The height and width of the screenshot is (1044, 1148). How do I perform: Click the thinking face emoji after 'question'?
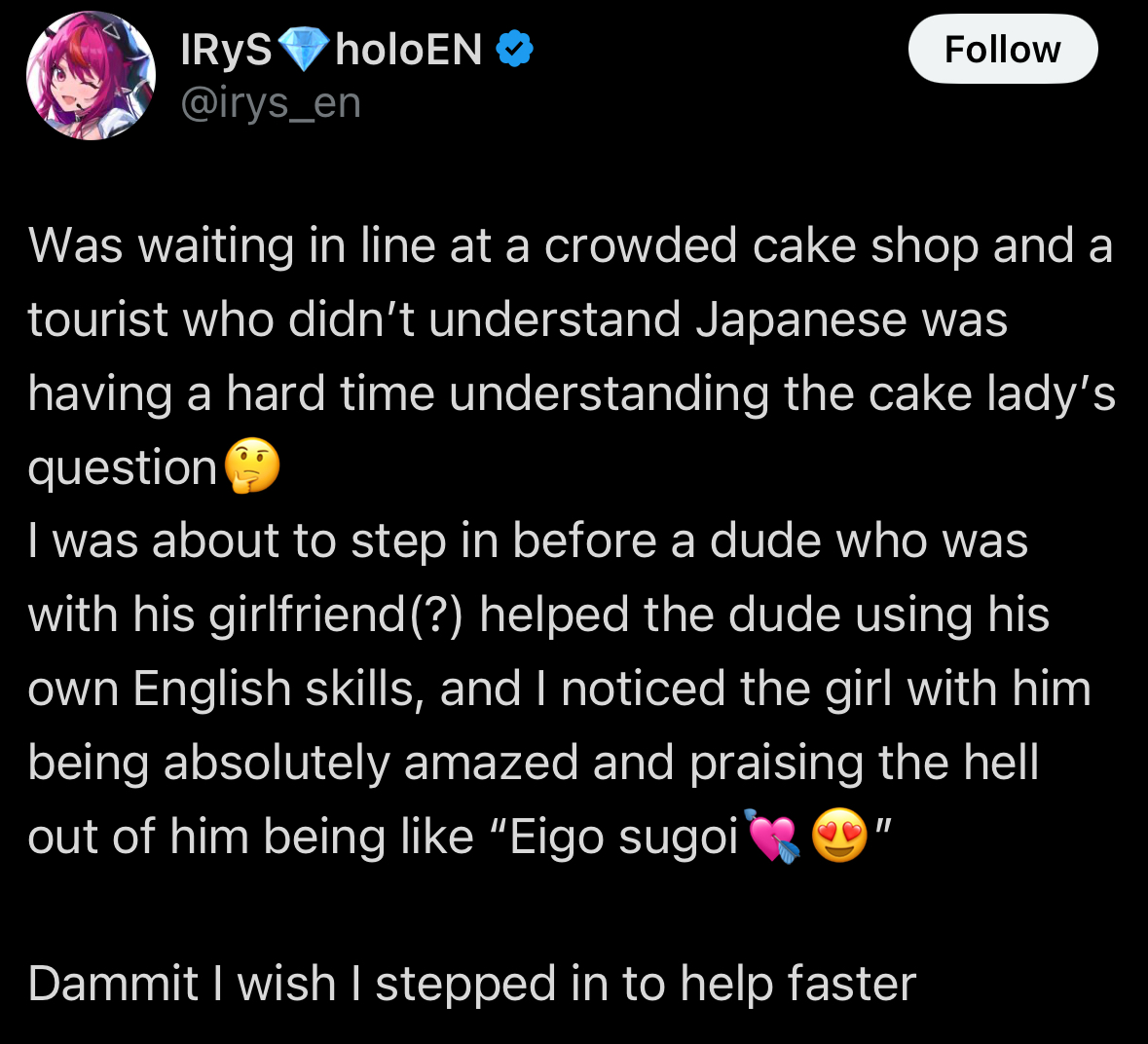point(252,467)
